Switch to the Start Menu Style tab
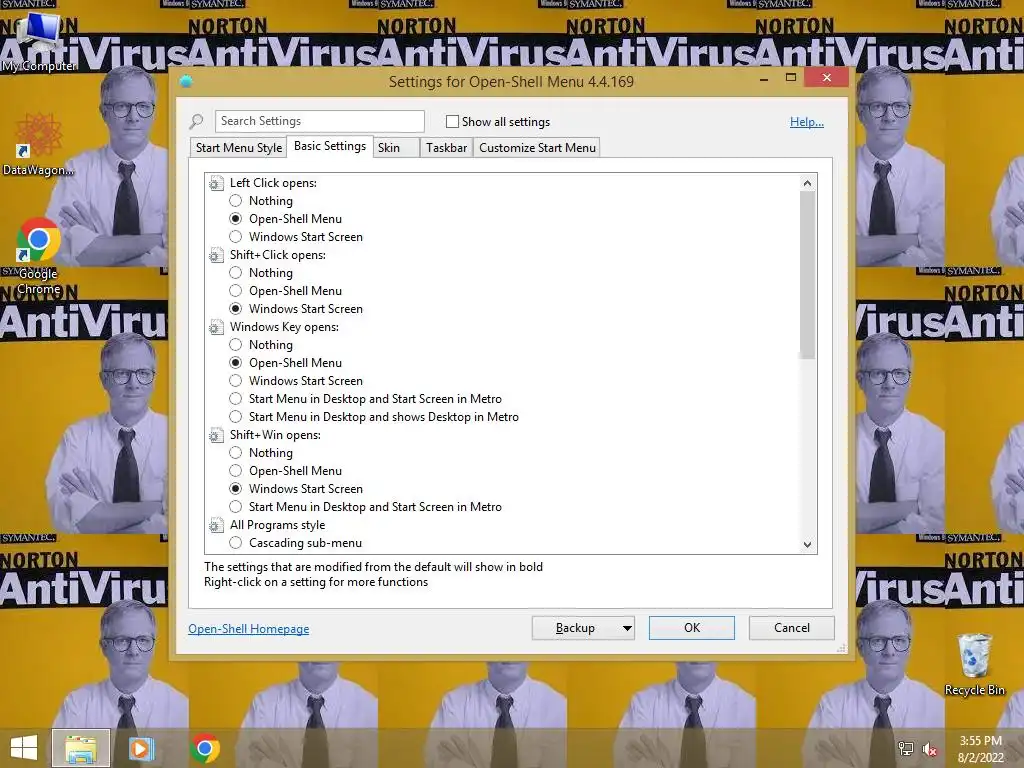1024x768 pixels. (x=239, y=148)
